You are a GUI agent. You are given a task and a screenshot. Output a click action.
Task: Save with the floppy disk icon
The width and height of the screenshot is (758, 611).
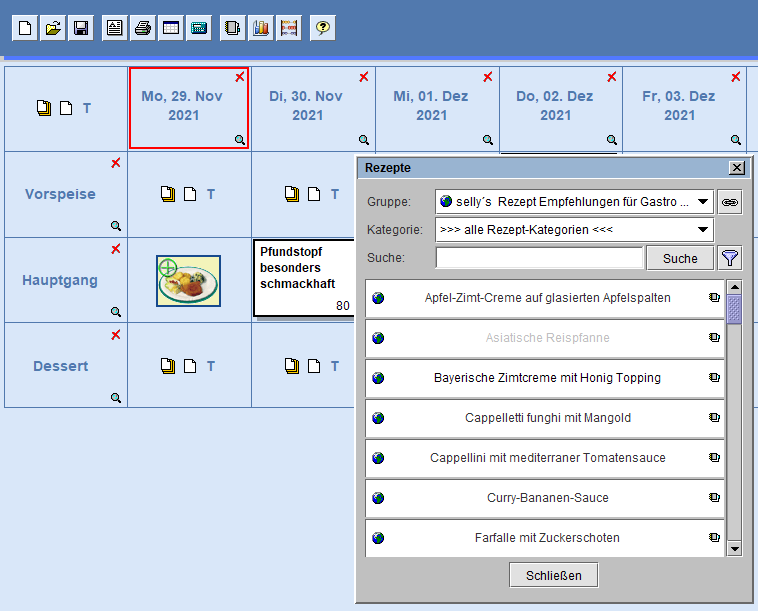pyautogui.click(x=81, y=28)
